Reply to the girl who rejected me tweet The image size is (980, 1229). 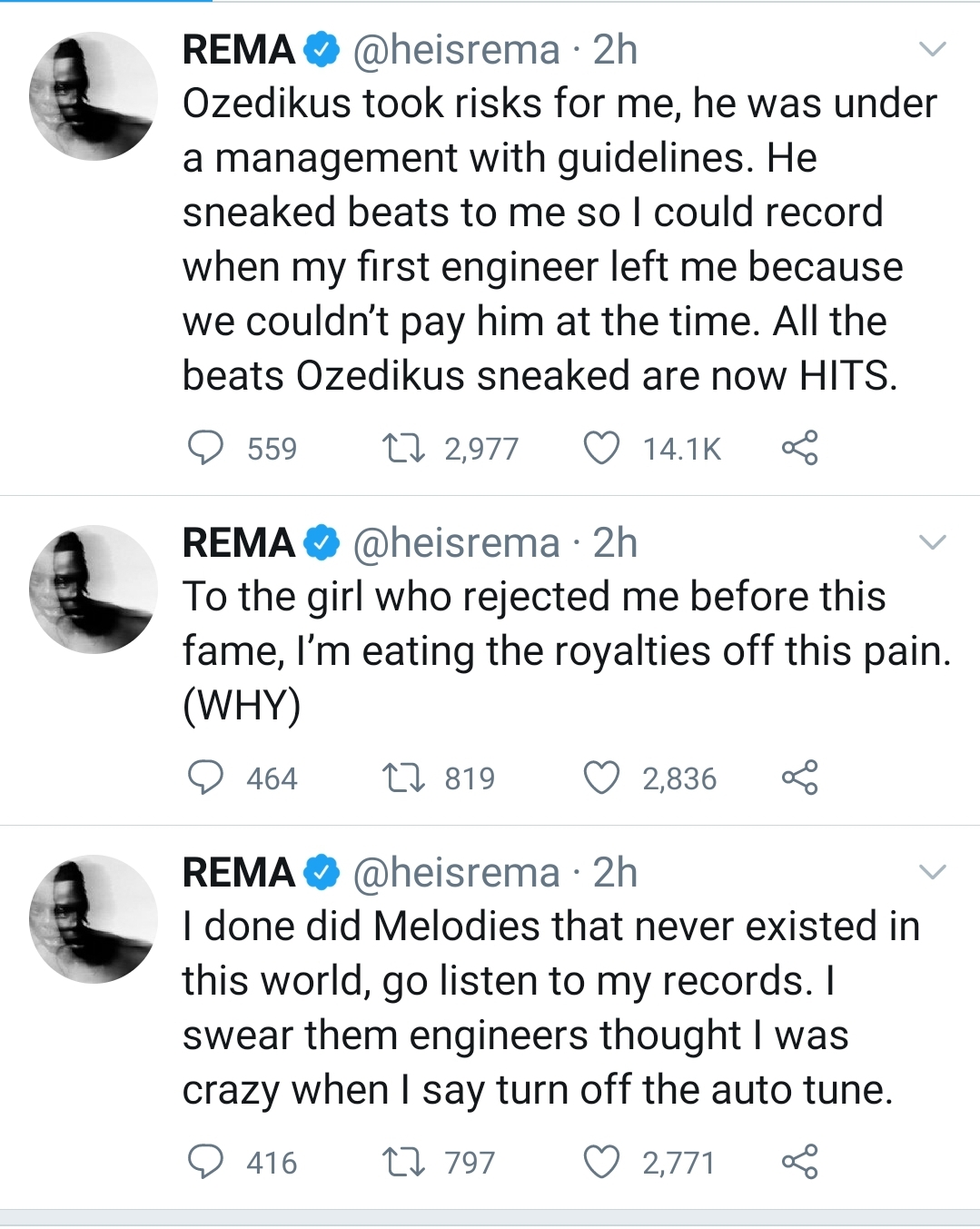(x=205, y=778)
